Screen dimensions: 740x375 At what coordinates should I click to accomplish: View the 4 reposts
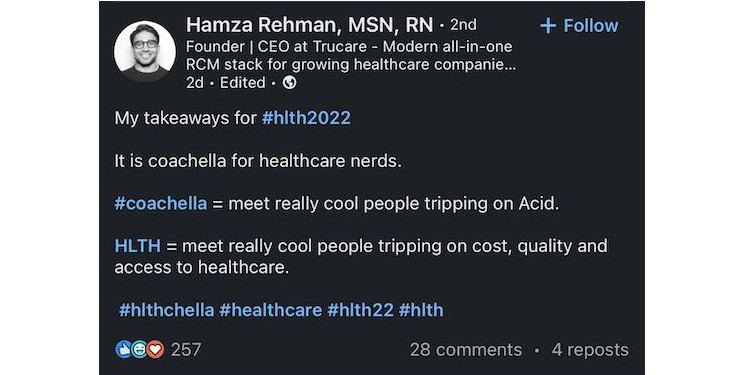coord(590,350)
